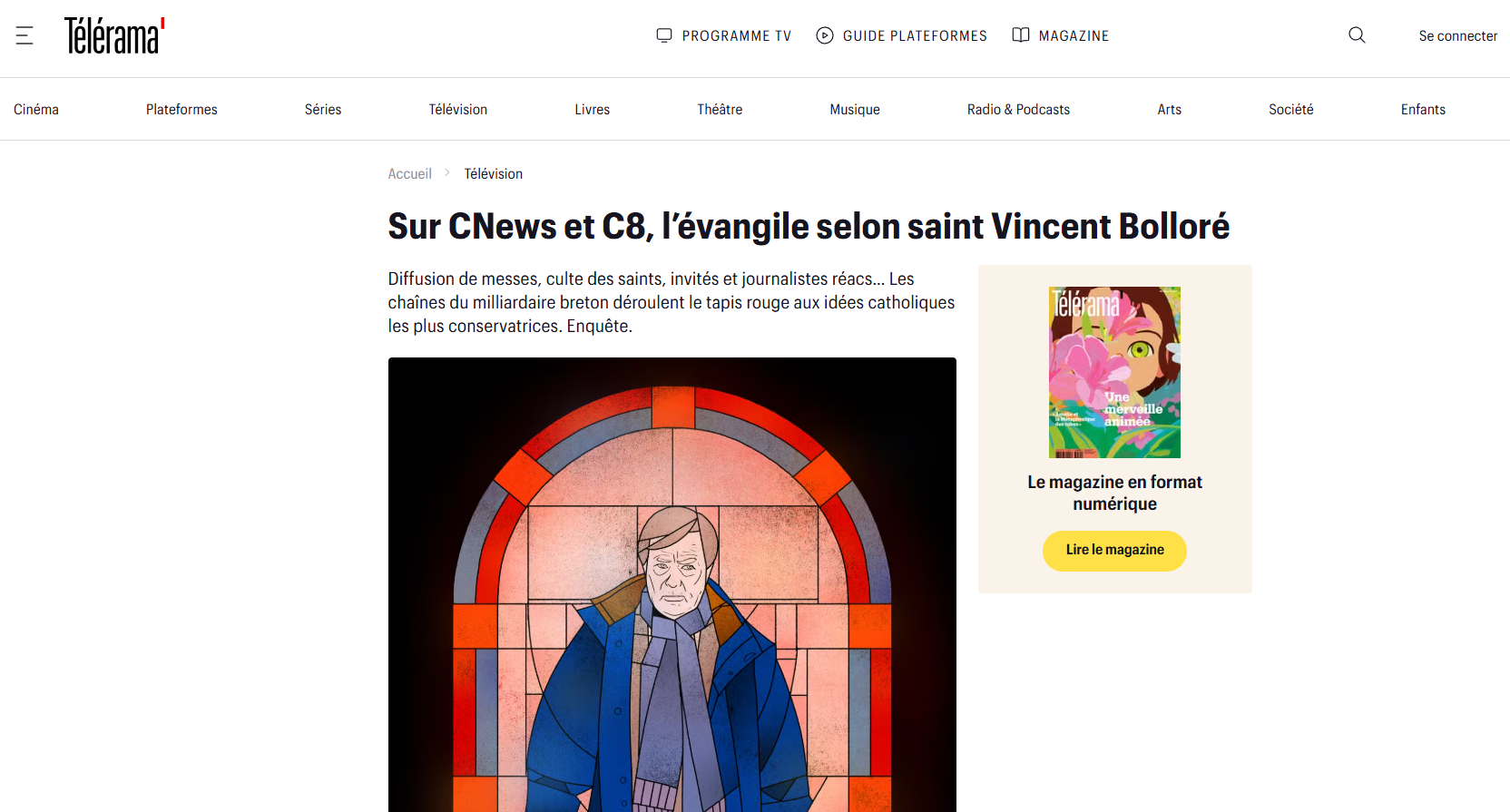This screenshot has width=1510, height=812.
Task: Click the play icon beside Guide Plateformes
Action: [x=825, y=35]
